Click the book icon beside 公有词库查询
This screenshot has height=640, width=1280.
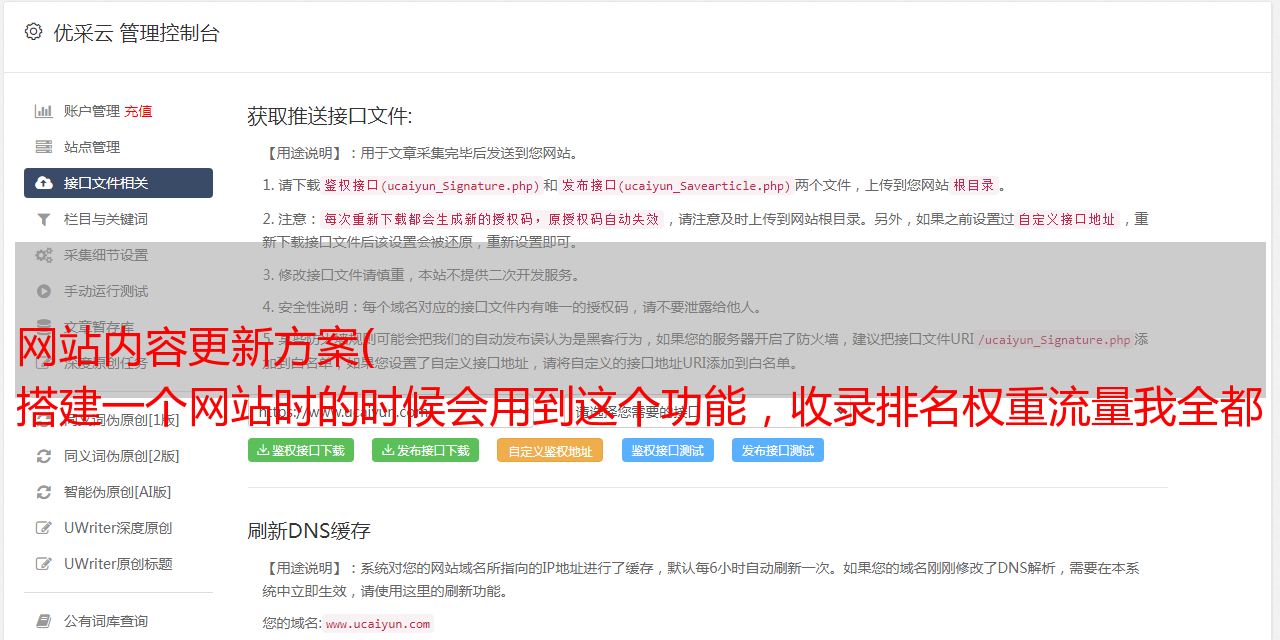(44, 621)
